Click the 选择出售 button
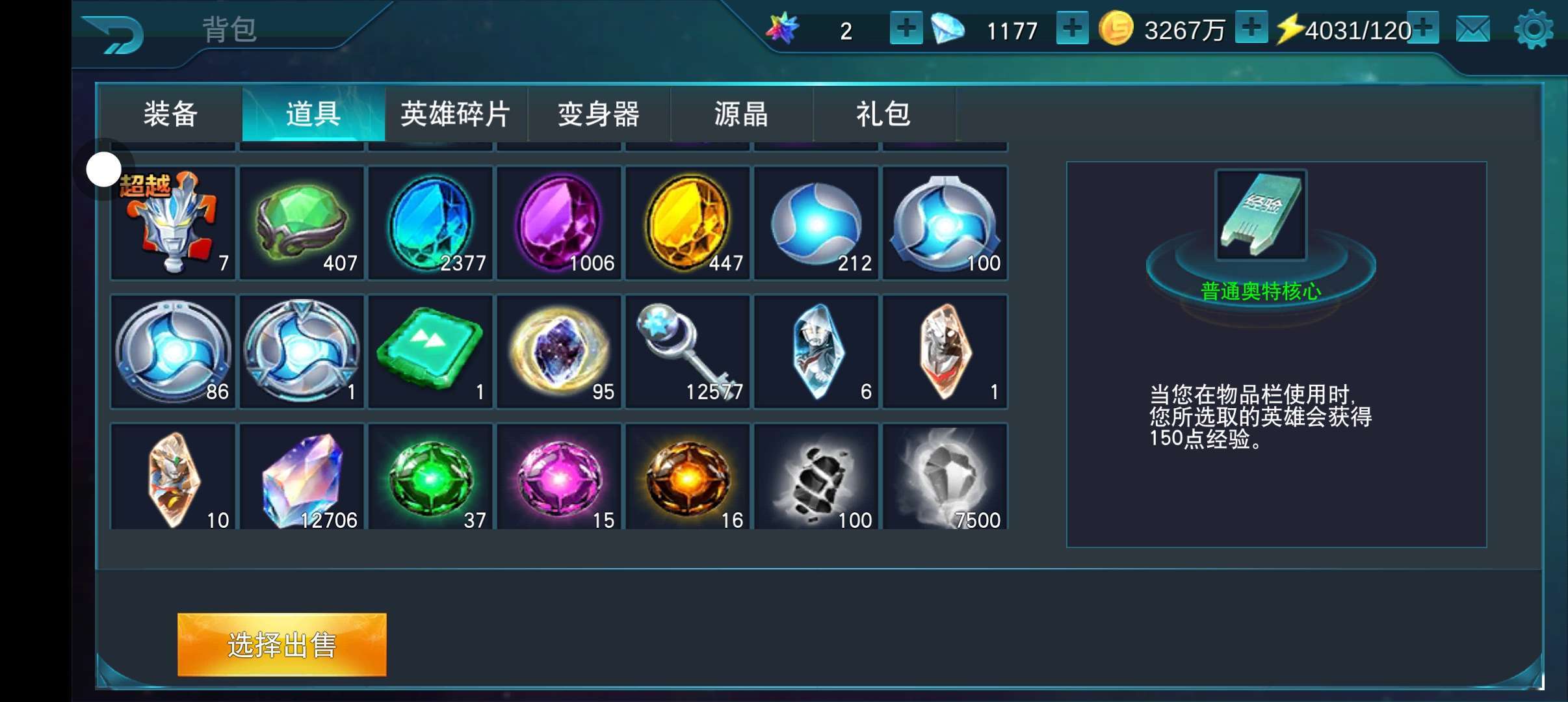Image resolution: width=1568 pixels, height=702 pixels. [282, 645]
